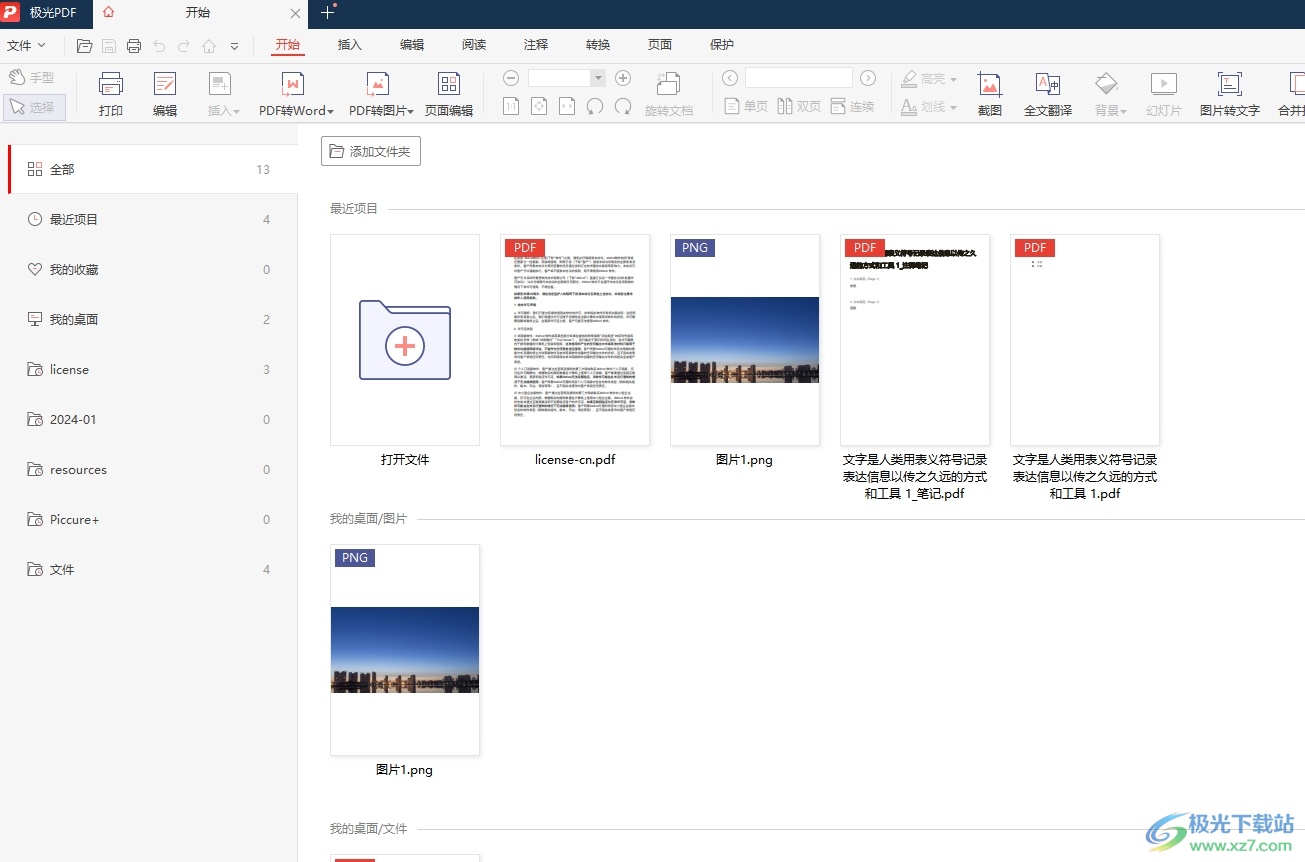Click the 打开文件 open file tile
This screenshot has width=1305, height=862.
click(405, 340)
